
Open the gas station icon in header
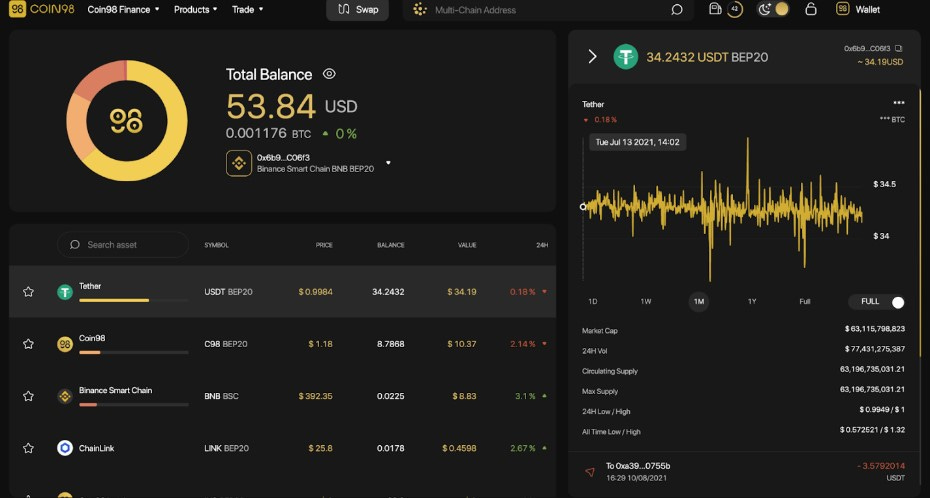click(715, 9)
